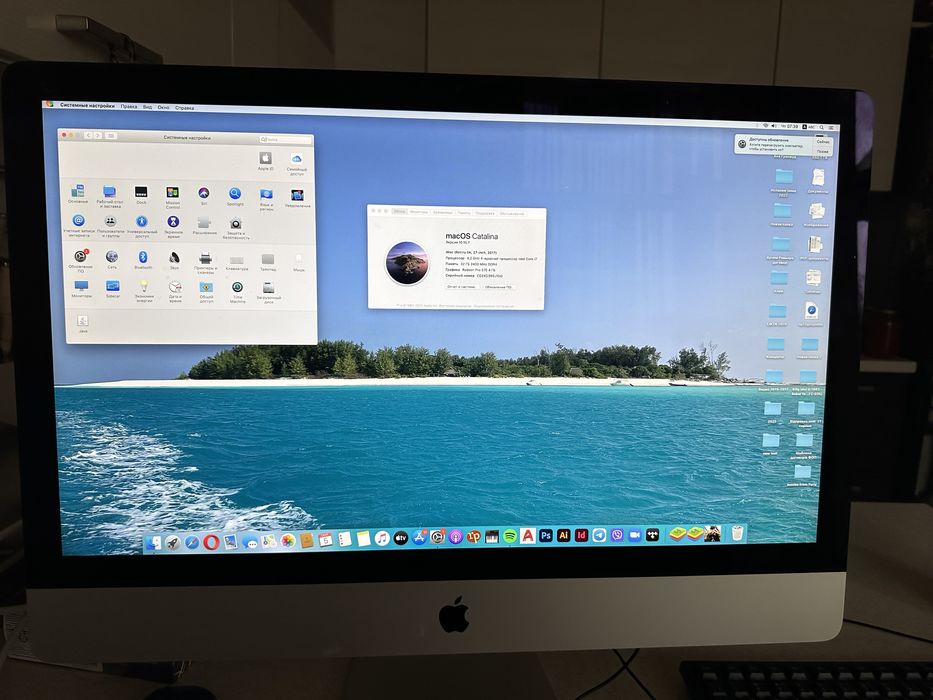Image resolution: width=933 pixels, height=700 pixels.
Task: Click Позже in update notification
Action: click(x=823, y=152)
